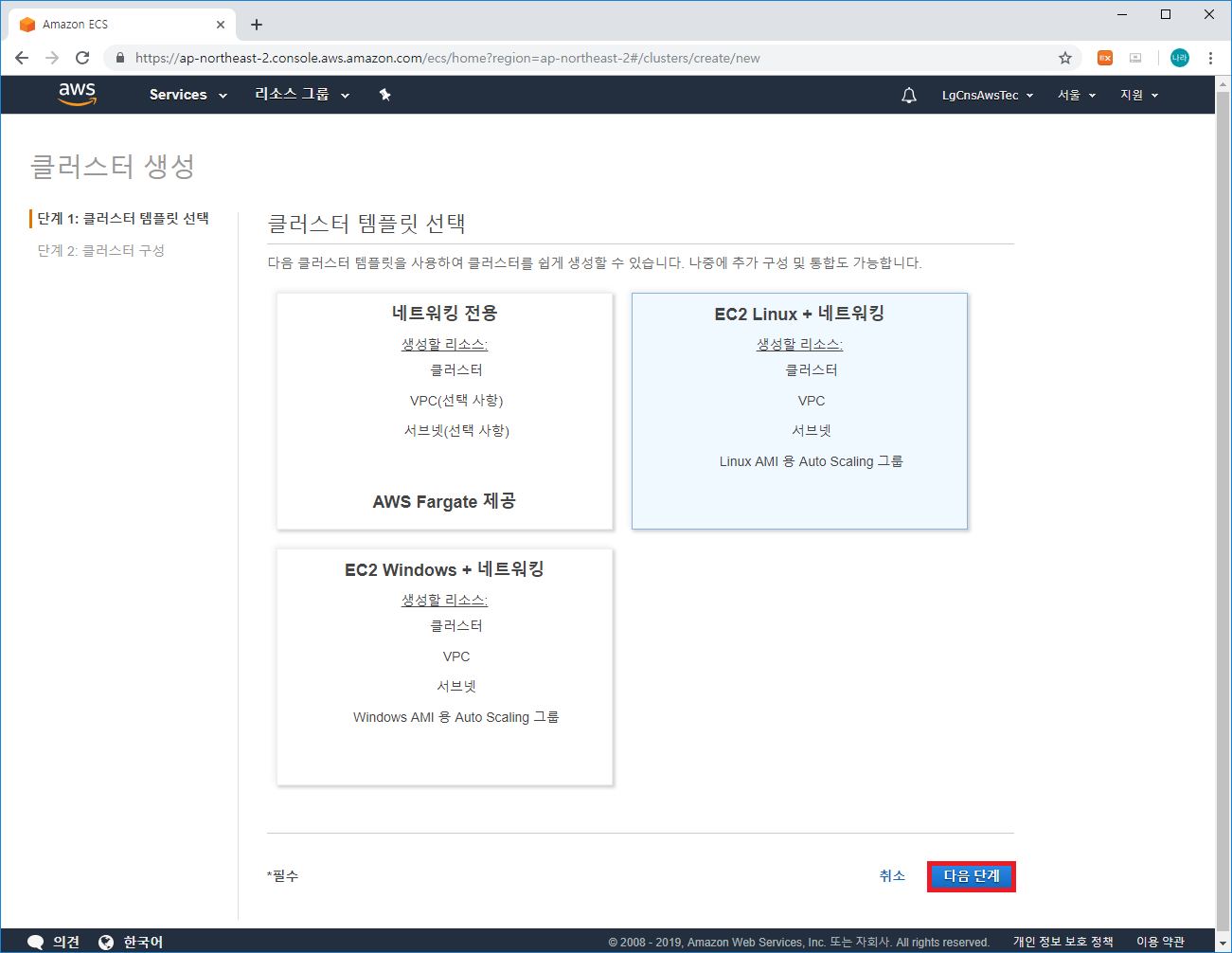This screenshot has width=1232, height=953.
Task: Click the AWS logo home icon
Action: (77, 94)
